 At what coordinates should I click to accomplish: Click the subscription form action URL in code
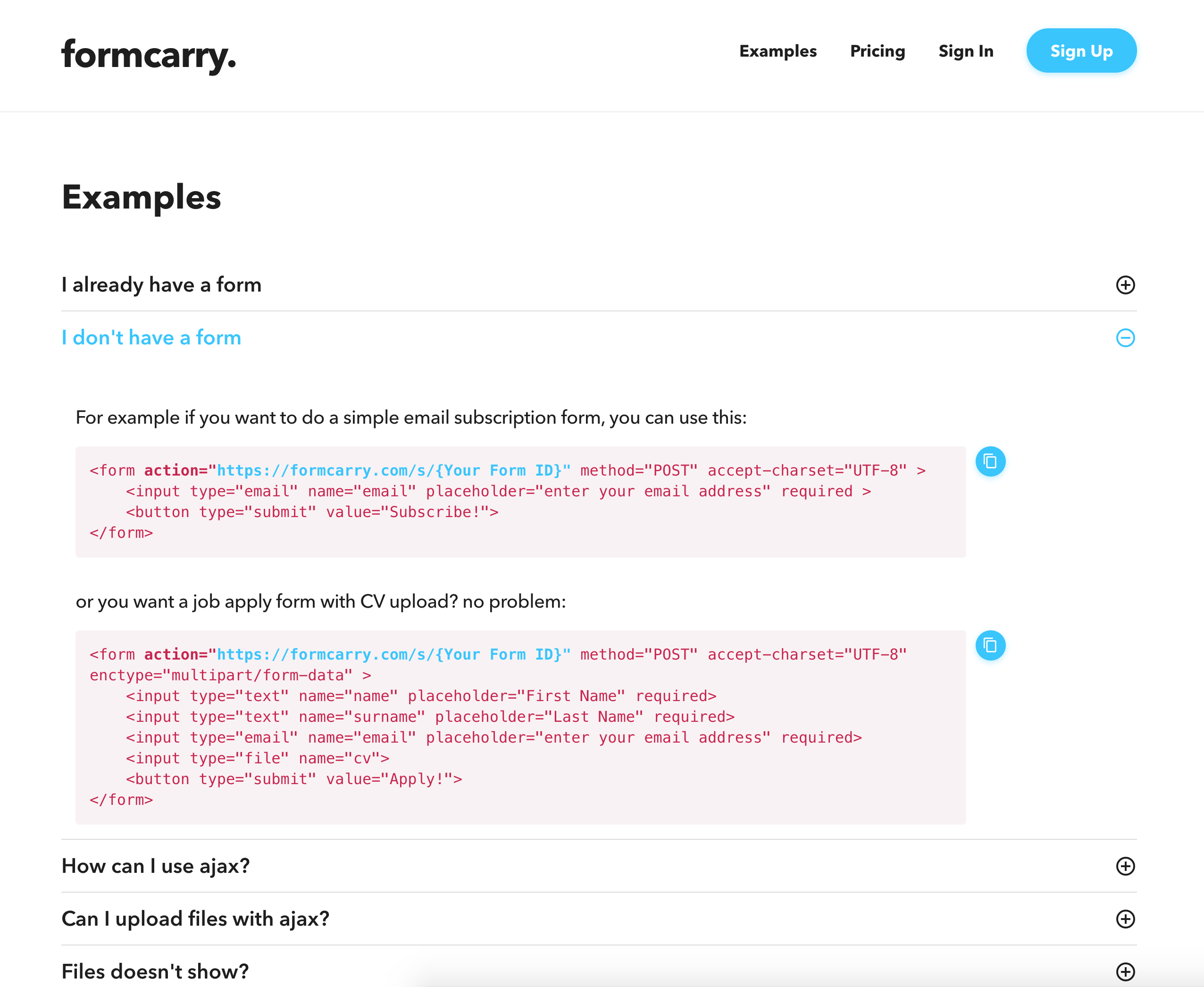389,471
